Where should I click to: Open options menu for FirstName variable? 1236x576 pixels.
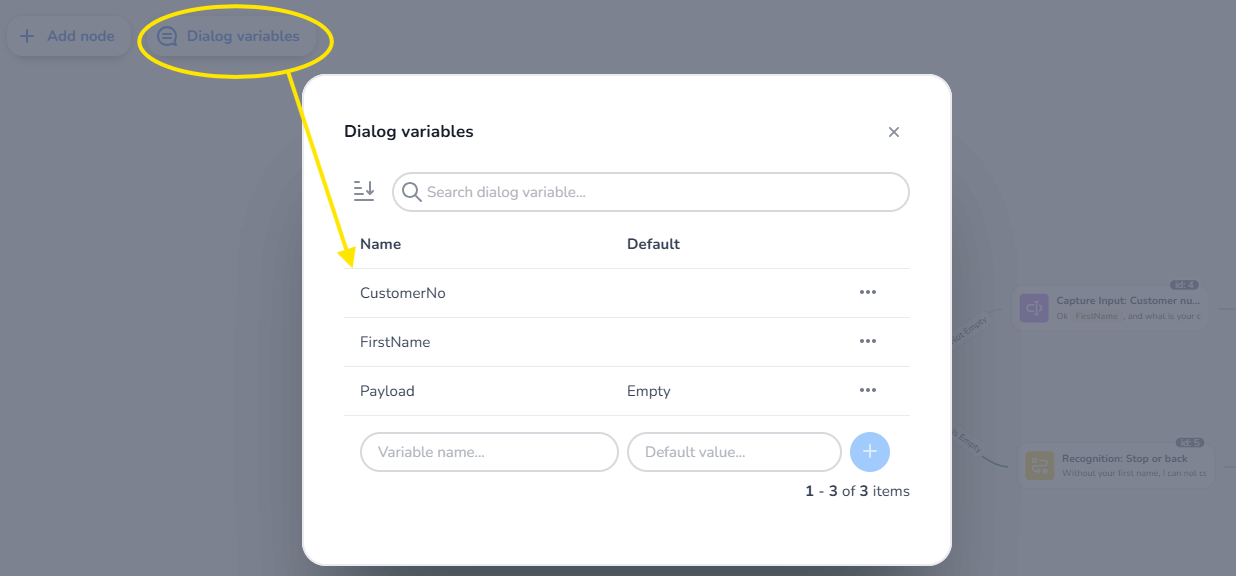tap(867, 341)
